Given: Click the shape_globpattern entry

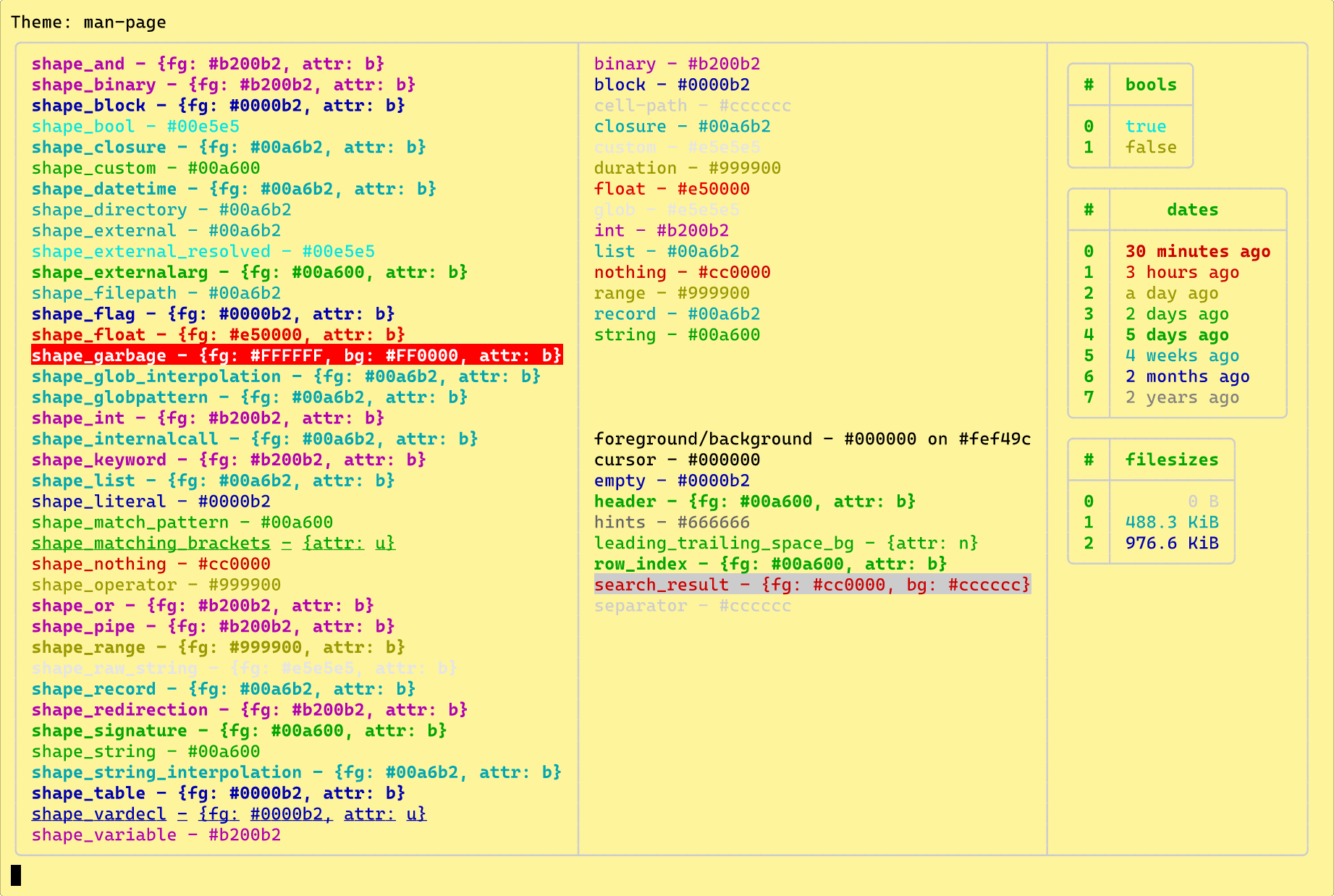Looking at the screenshot, I should (x=250, y=397).
